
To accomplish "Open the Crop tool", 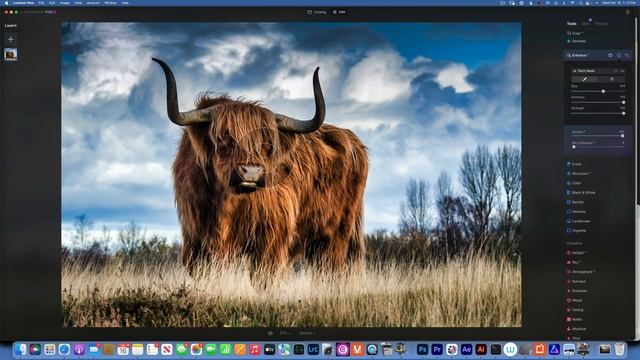I will pos(576,33).
